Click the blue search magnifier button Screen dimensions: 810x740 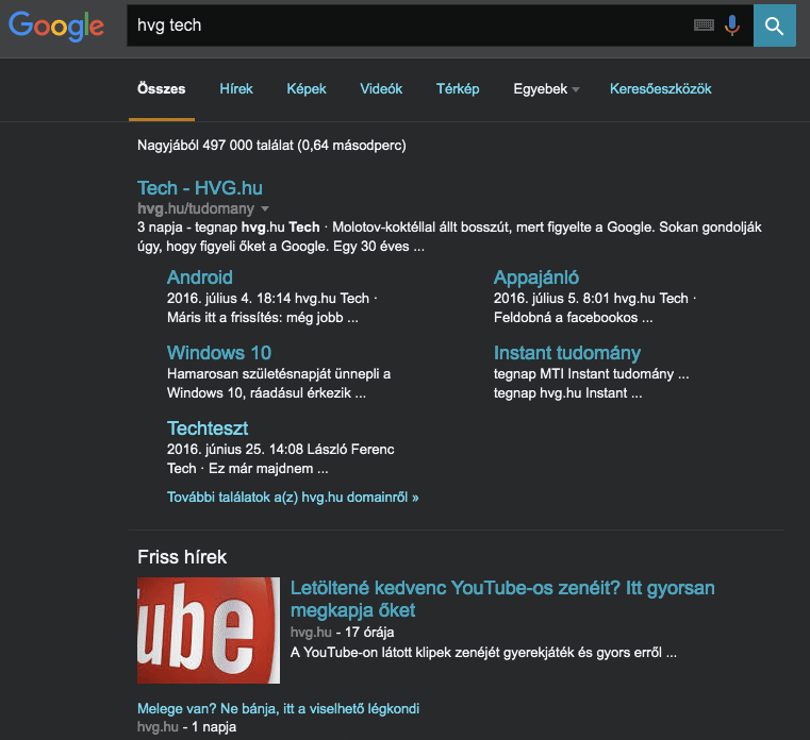774,25
